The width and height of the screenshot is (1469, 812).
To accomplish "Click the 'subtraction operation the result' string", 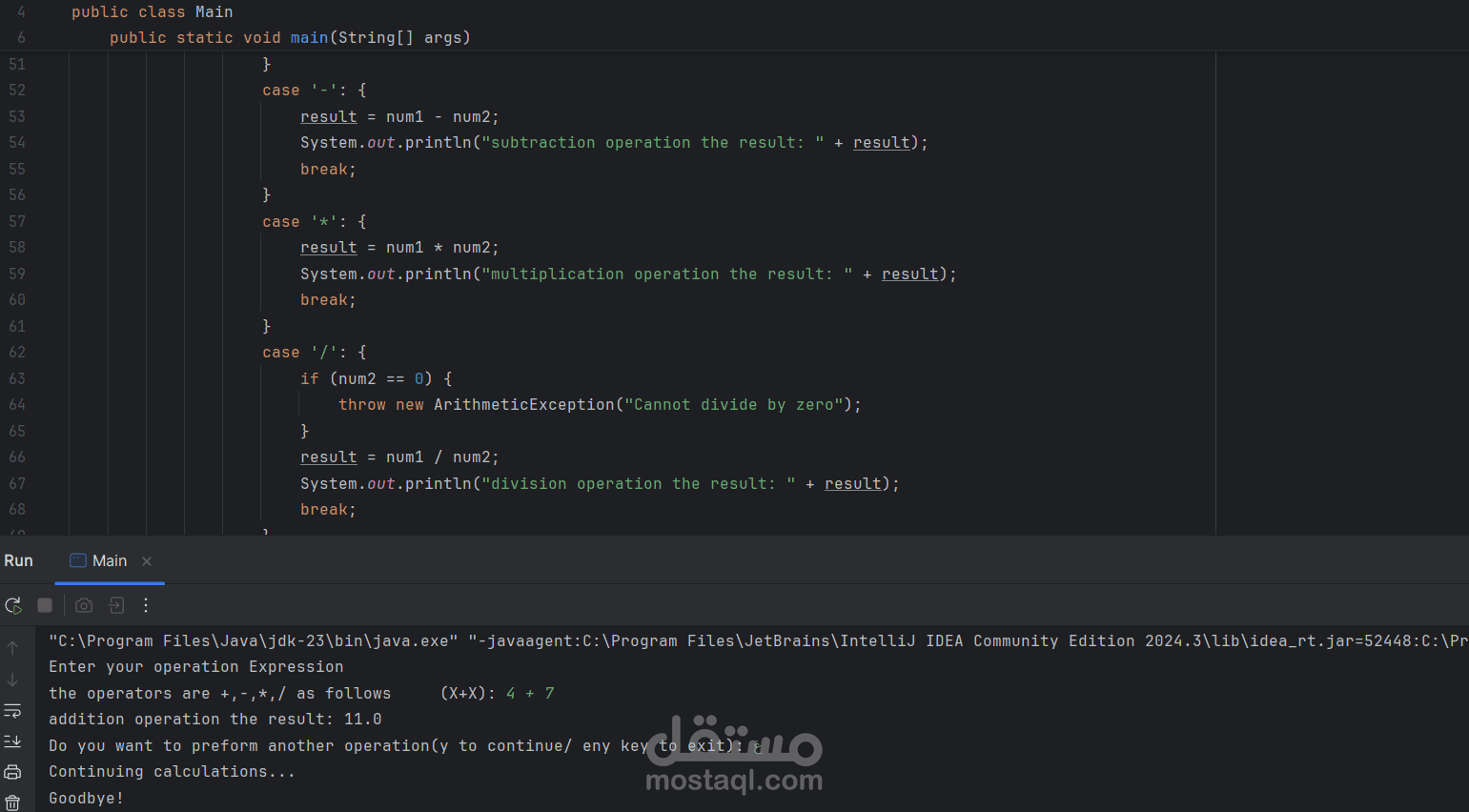I will (x=653, y=143).
